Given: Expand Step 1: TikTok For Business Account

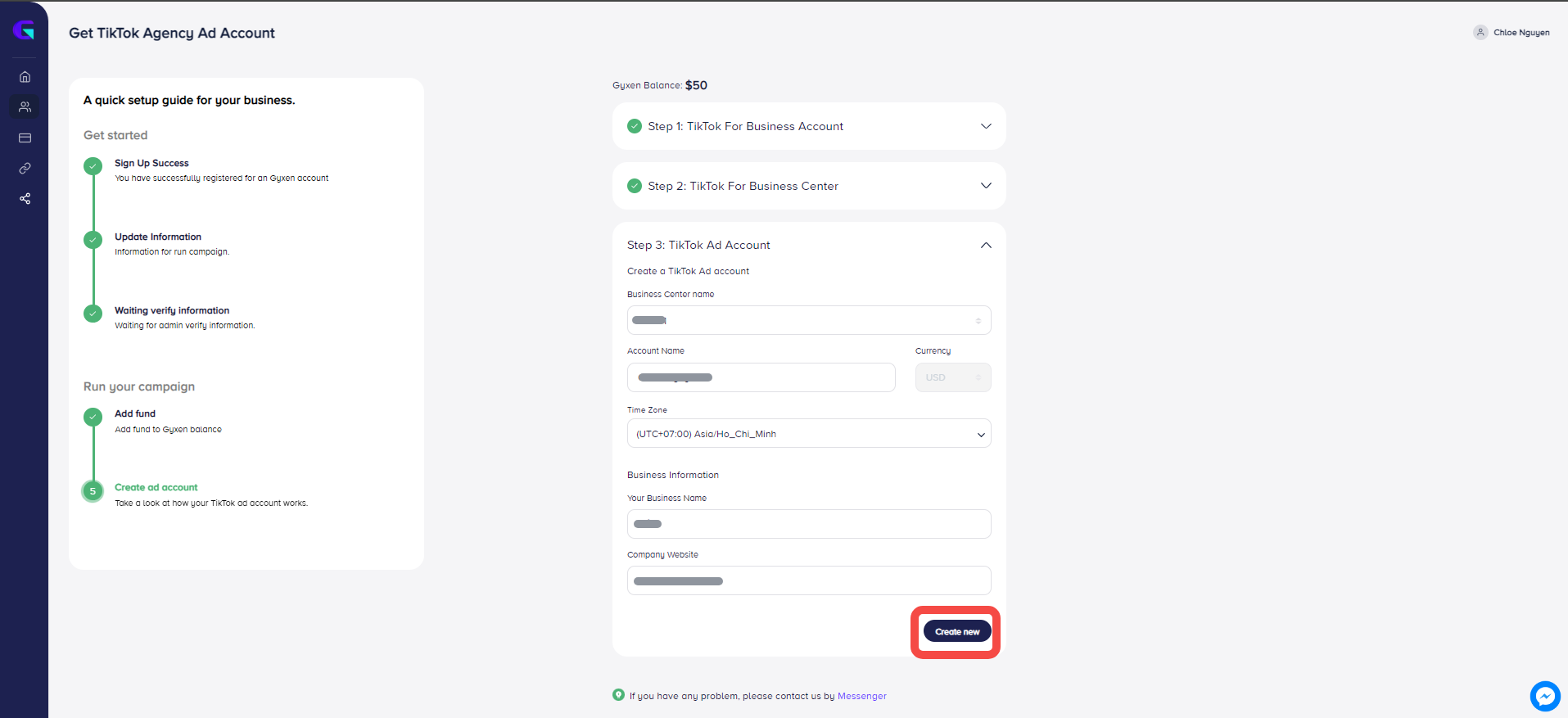Looking at the screenshot, I should [809, 126].
